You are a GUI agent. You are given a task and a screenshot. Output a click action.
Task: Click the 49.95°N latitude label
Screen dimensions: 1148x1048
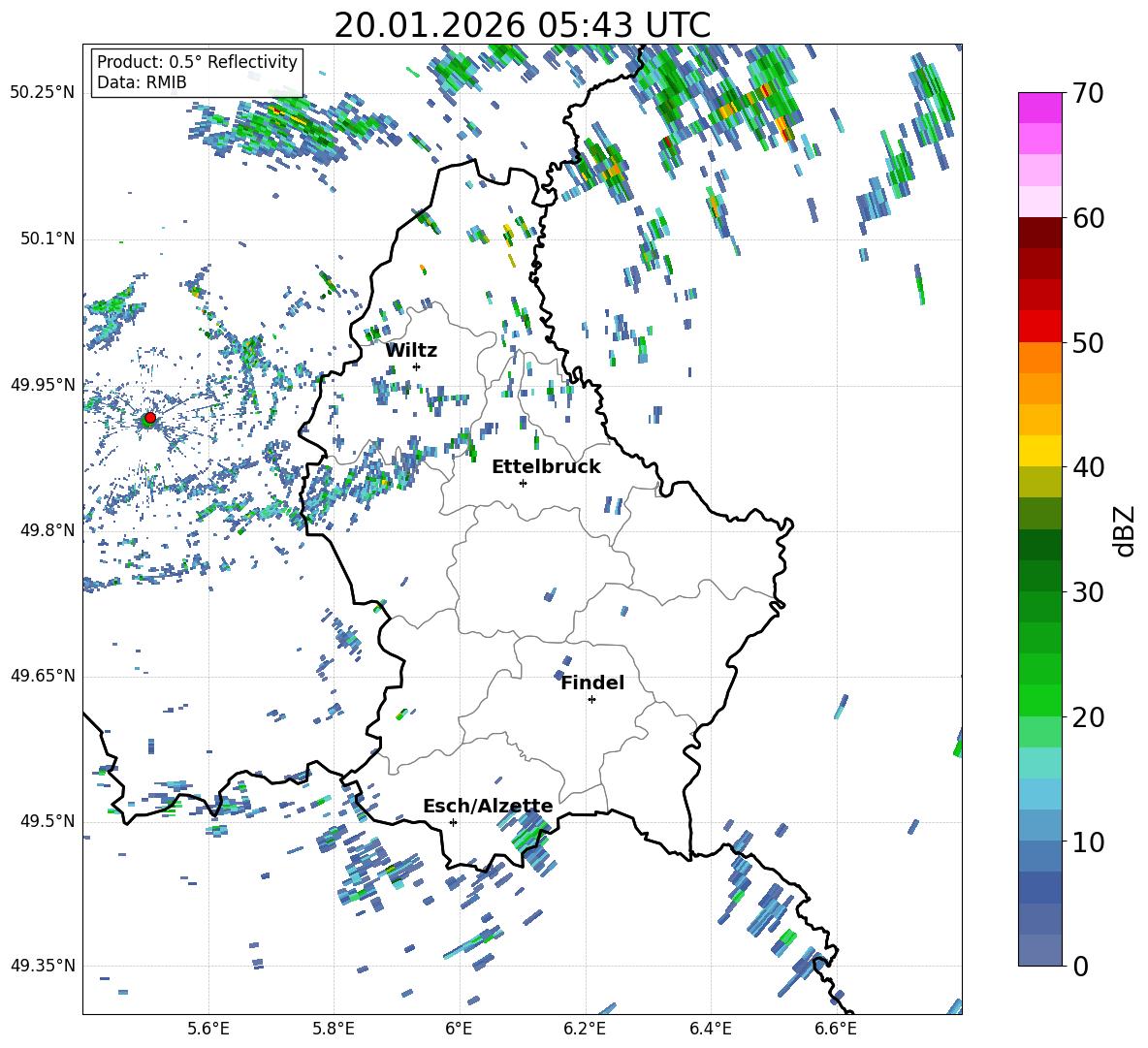(43, 384)
